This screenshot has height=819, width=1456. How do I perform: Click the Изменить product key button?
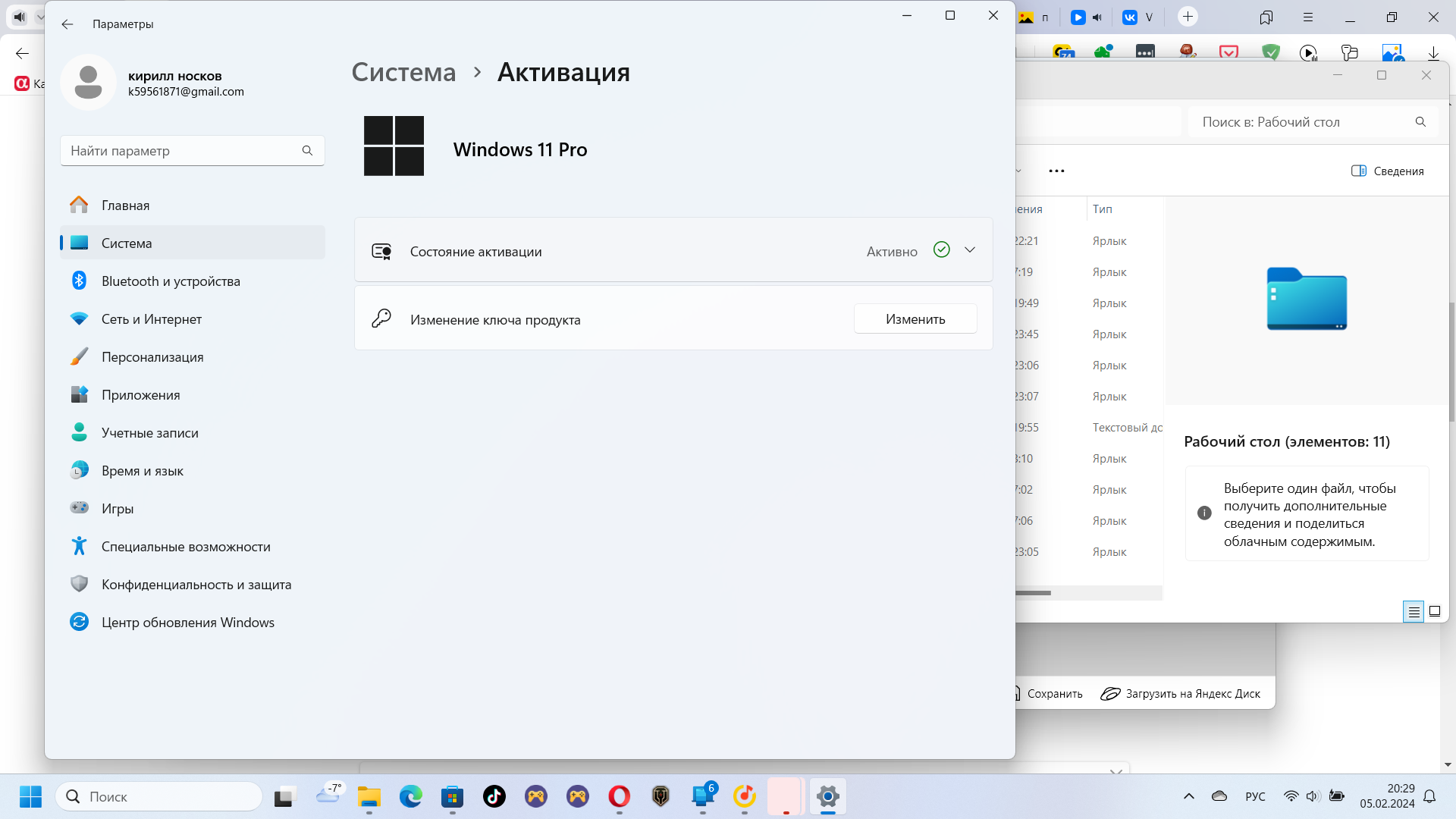pyautogui.click(x=915, y=319)
